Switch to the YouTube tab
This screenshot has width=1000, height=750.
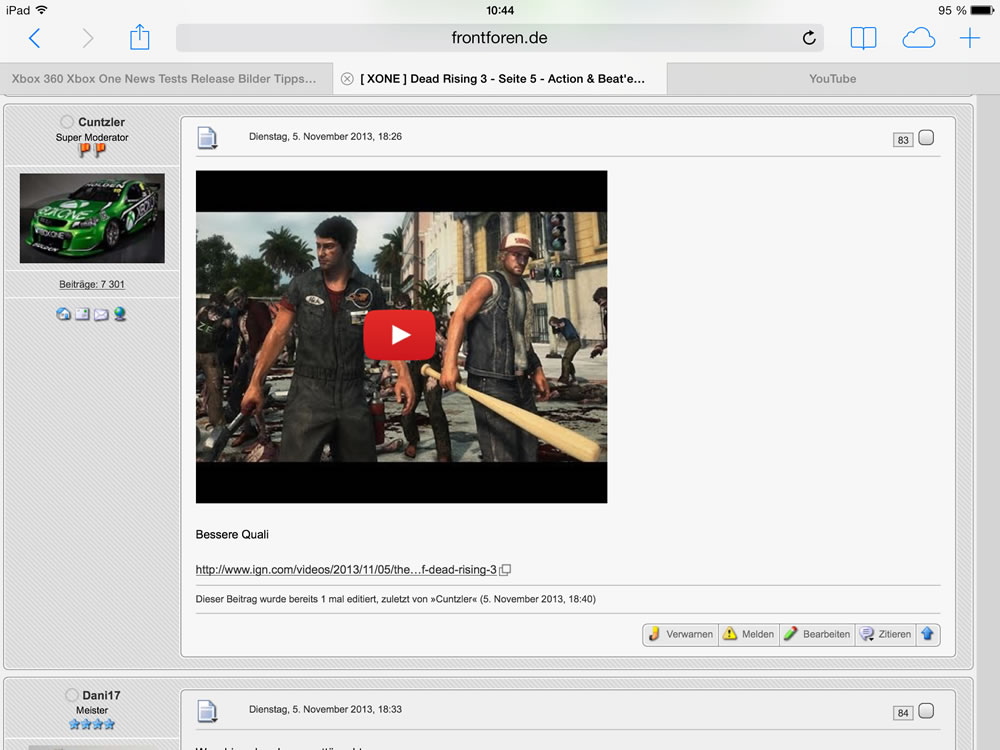(x=832, y=79)
